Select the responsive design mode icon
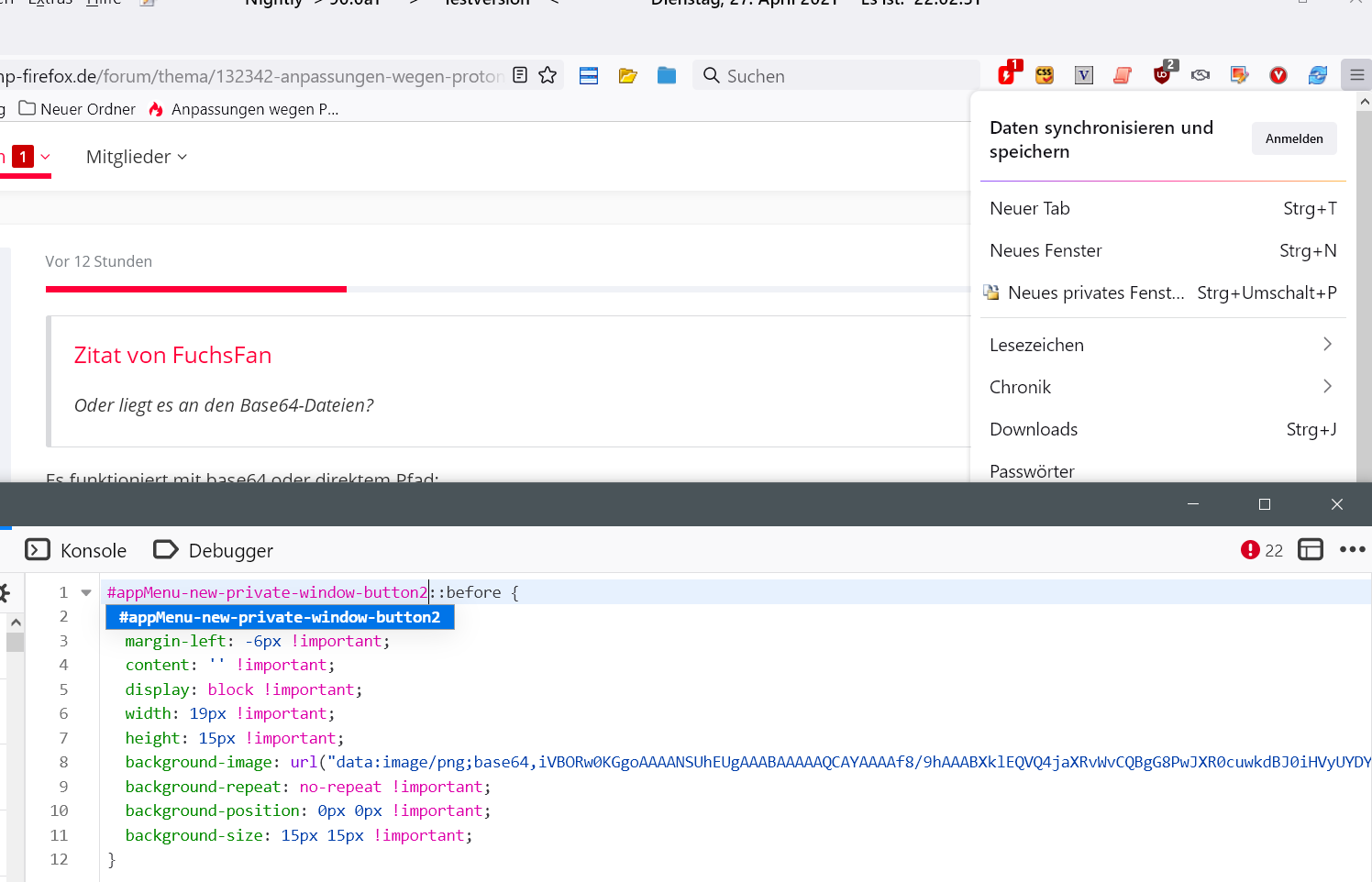1372x882 pixels. pos(1311,550)
